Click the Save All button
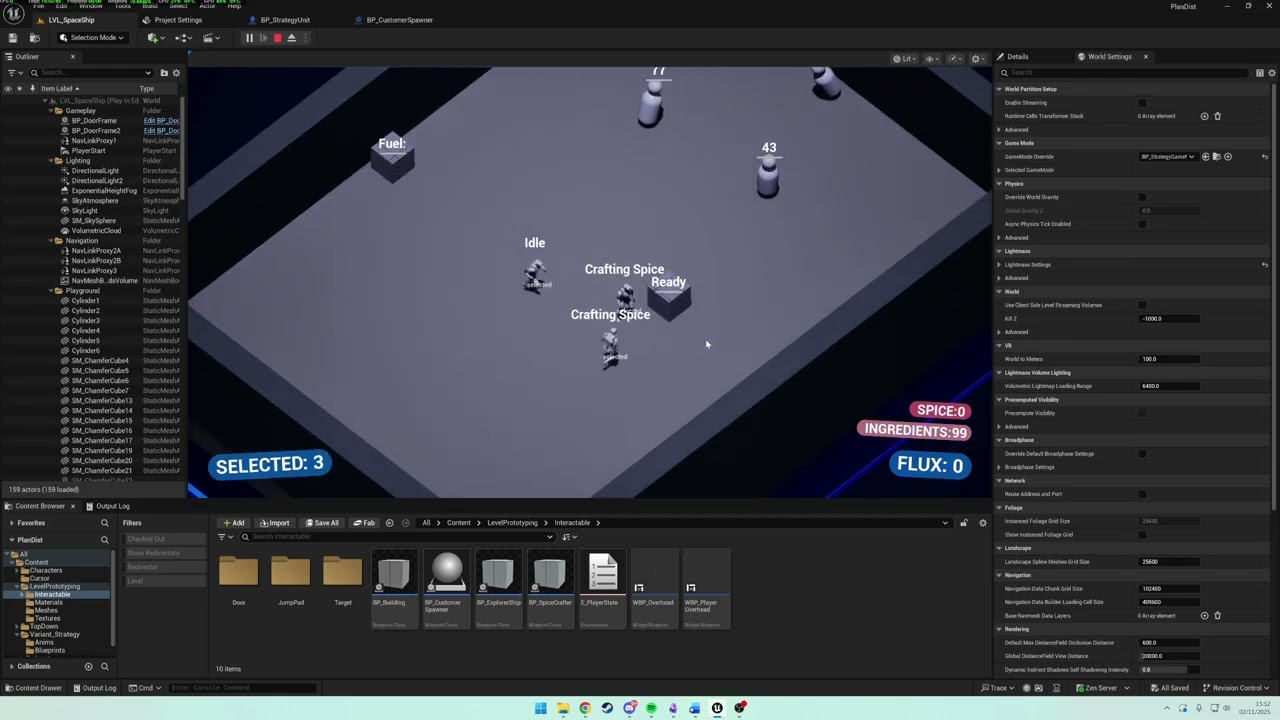Viewport: 1280px width, 720px height. [x=322, y=523]
